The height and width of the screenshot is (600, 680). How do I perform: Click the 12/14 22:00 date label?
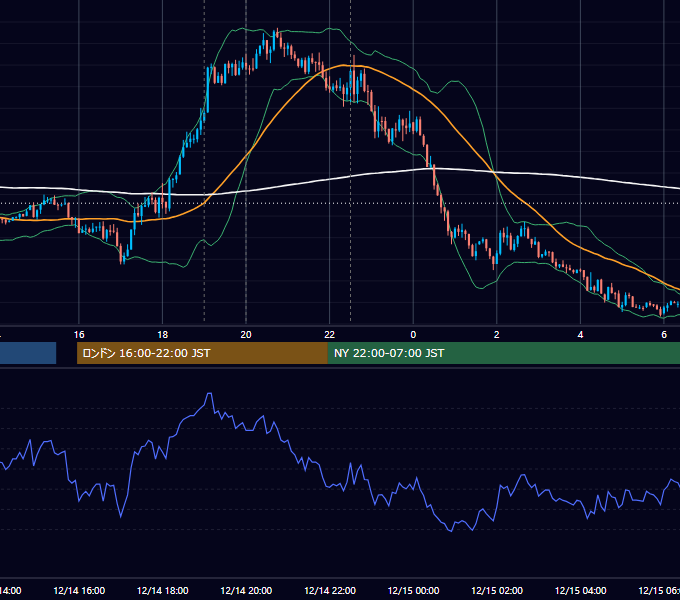click(330, 591)
